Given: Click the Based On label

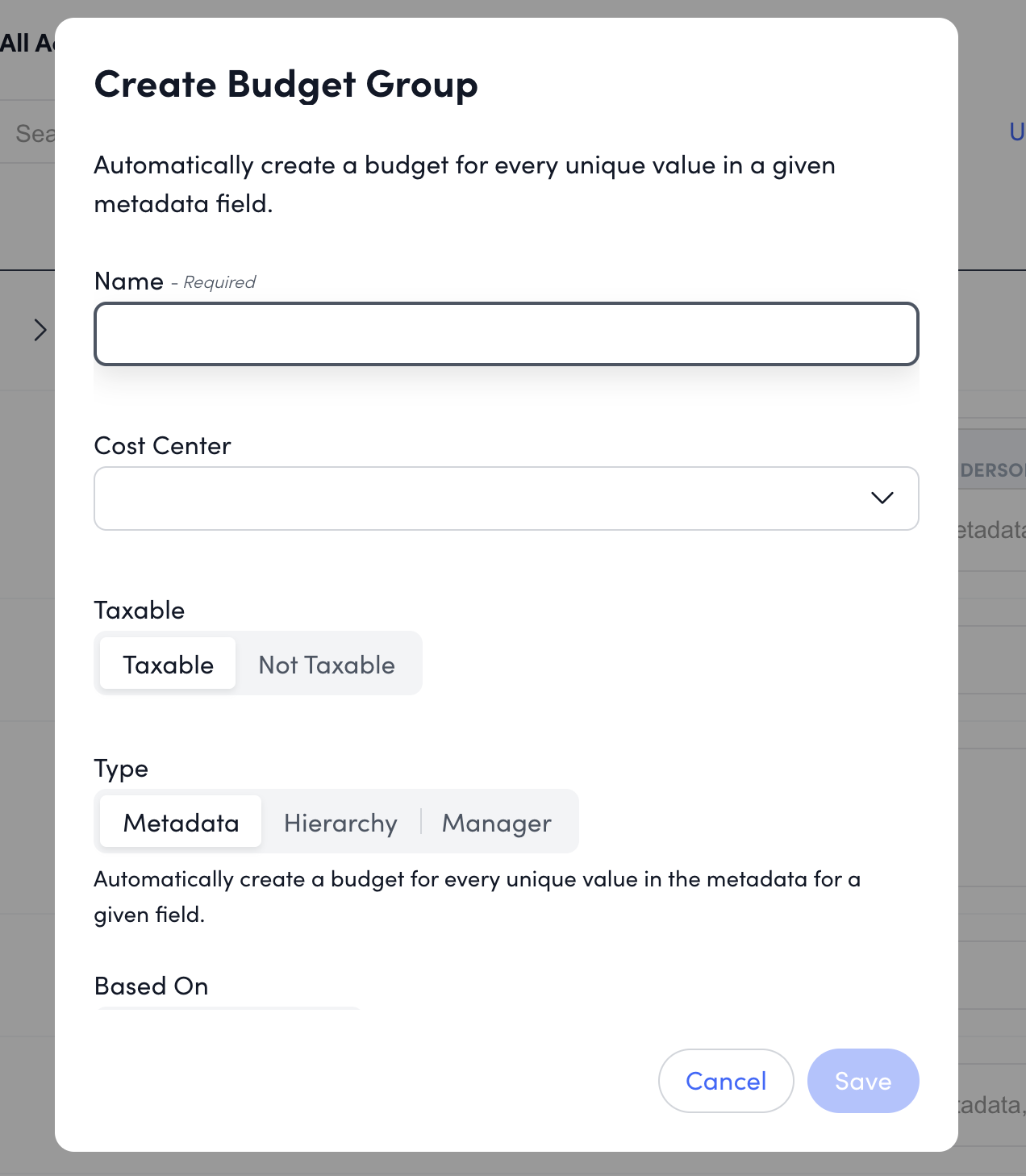Looking at the screenshot, I should [151, 986].
